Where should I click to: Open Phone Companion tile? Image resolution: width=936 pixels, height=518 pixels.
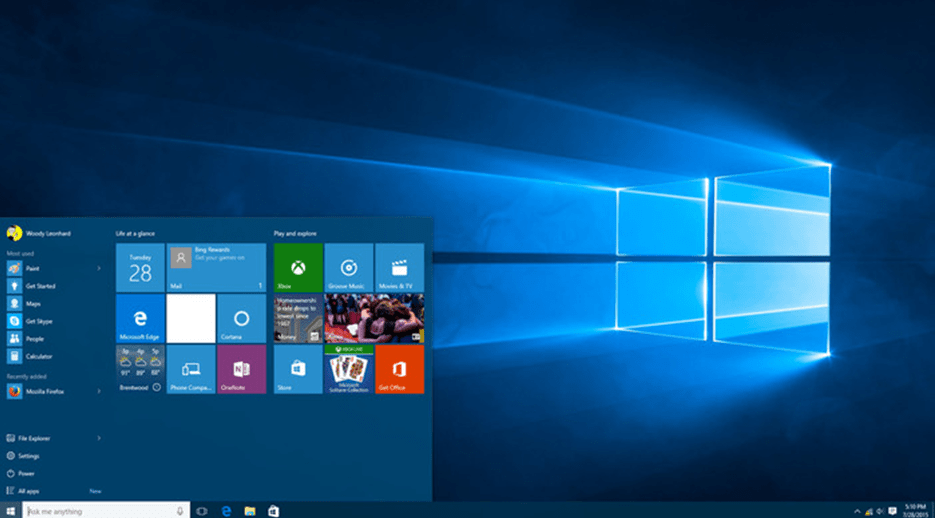tap(190, 369)
